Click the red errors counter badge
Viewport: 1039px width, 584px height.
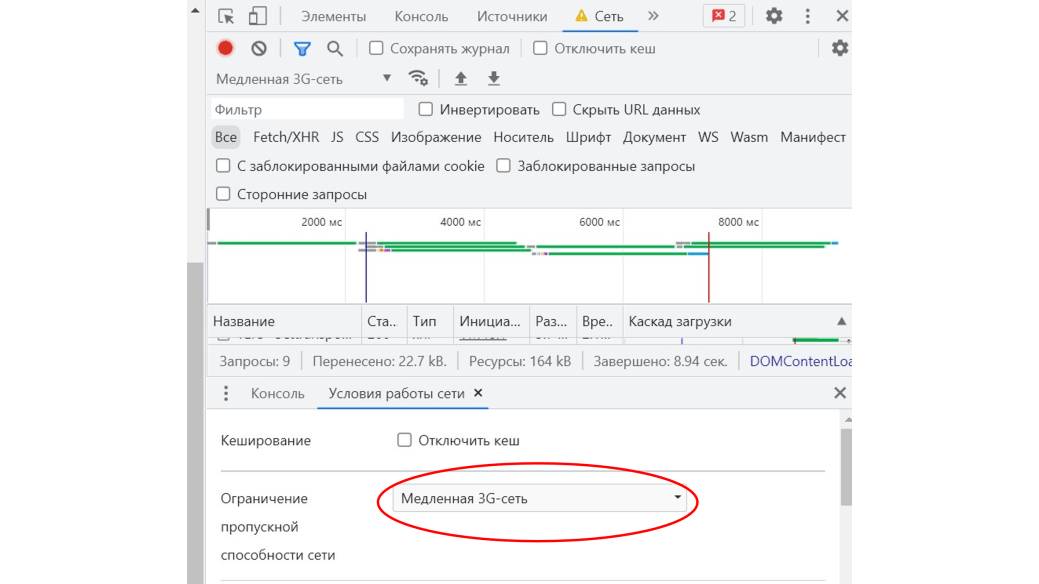tap(723, 16)
